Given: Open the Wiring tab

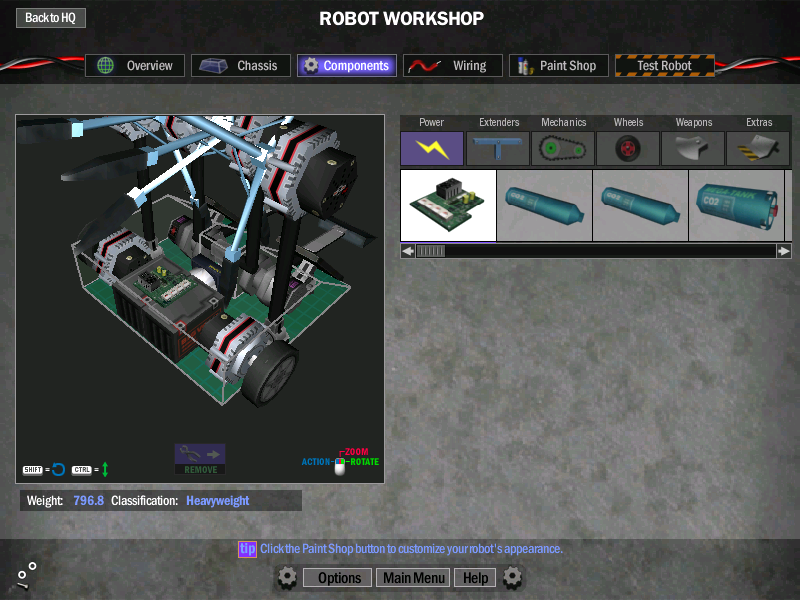Looking at the screenshot, I should pos(452,66).
